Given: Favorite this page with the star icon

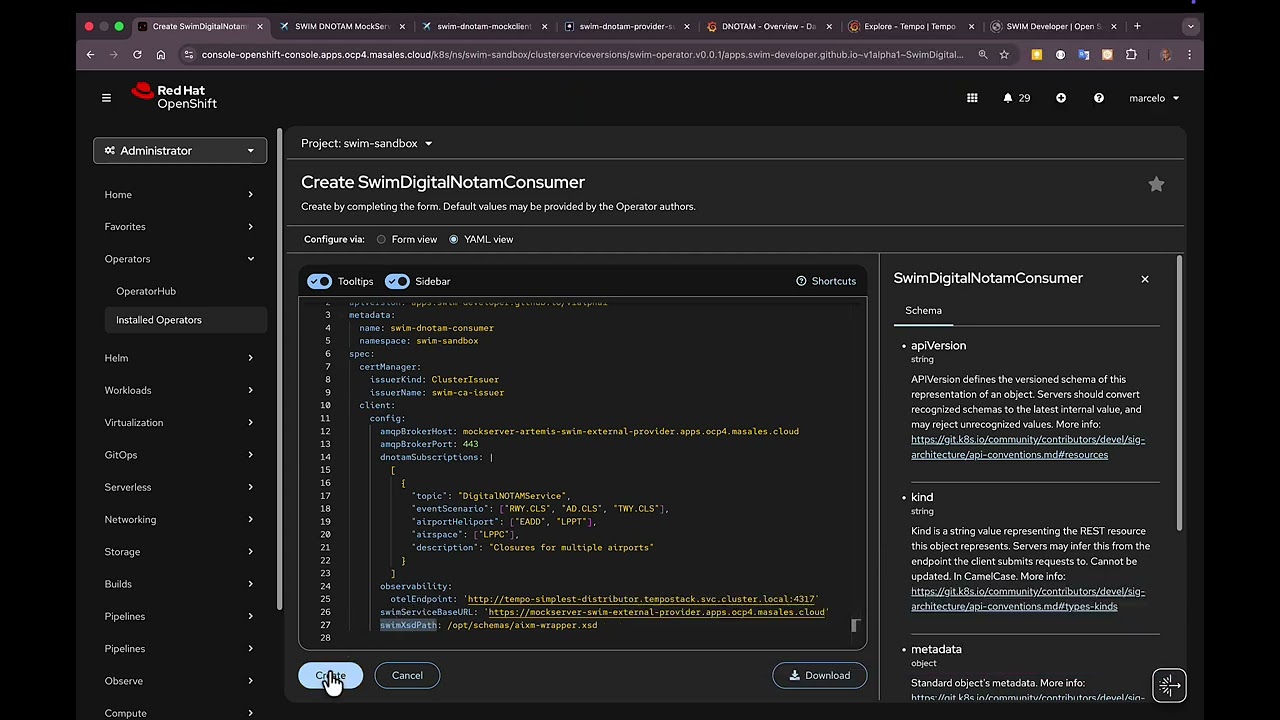Looking at the screenshot, I should 1156,184.
